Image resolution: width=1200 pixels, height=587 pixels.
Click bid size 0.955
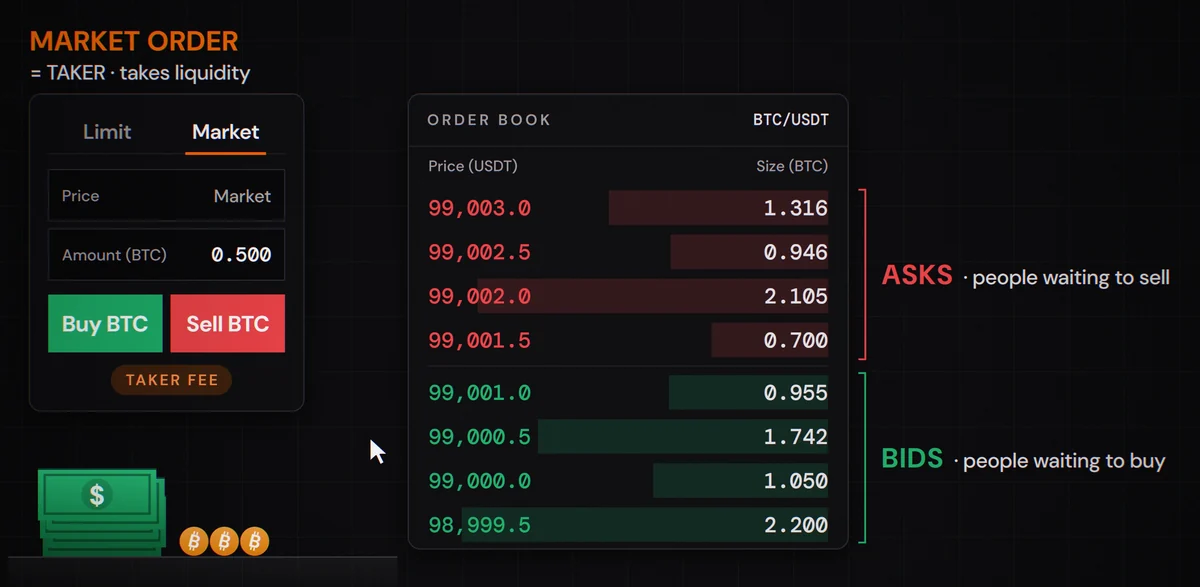point(796,393)
